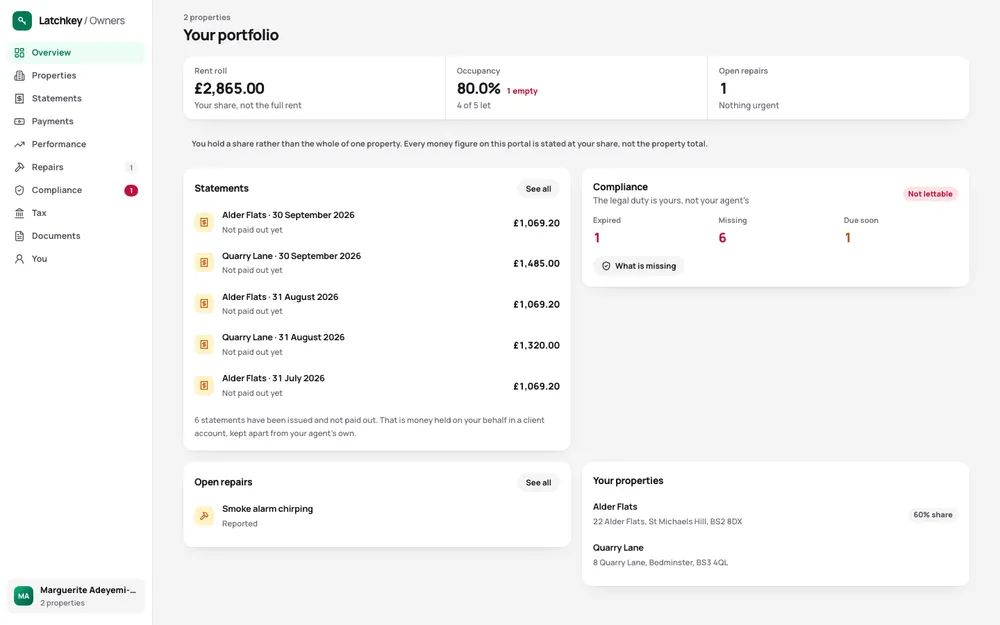1000x625 pixels.
Task: Click statement icon for Alder Flats 31 July
Action: pyautogui.click(x=204, y=385)
